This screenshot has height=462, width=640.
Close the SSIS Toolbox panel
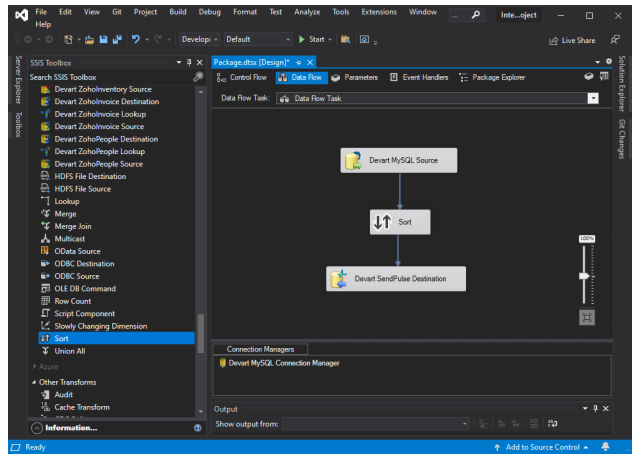pyautogui.click(x=199, y=62)
